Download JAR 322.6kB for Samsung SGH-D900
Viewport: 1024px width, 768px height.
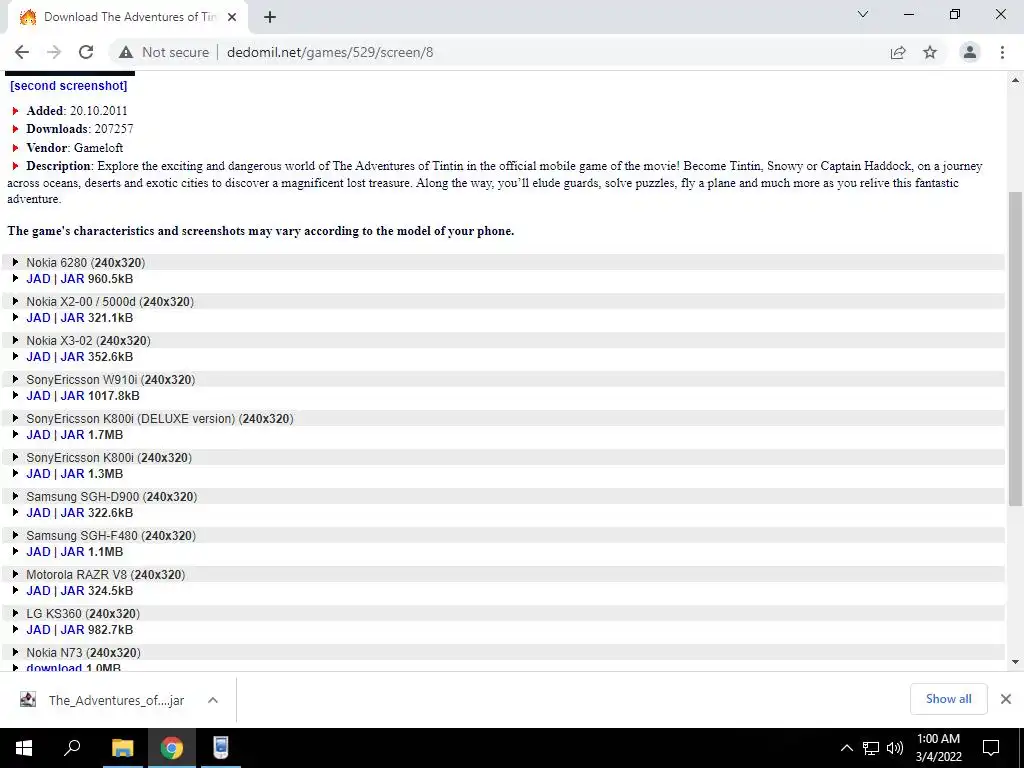(x=72, y=513)
